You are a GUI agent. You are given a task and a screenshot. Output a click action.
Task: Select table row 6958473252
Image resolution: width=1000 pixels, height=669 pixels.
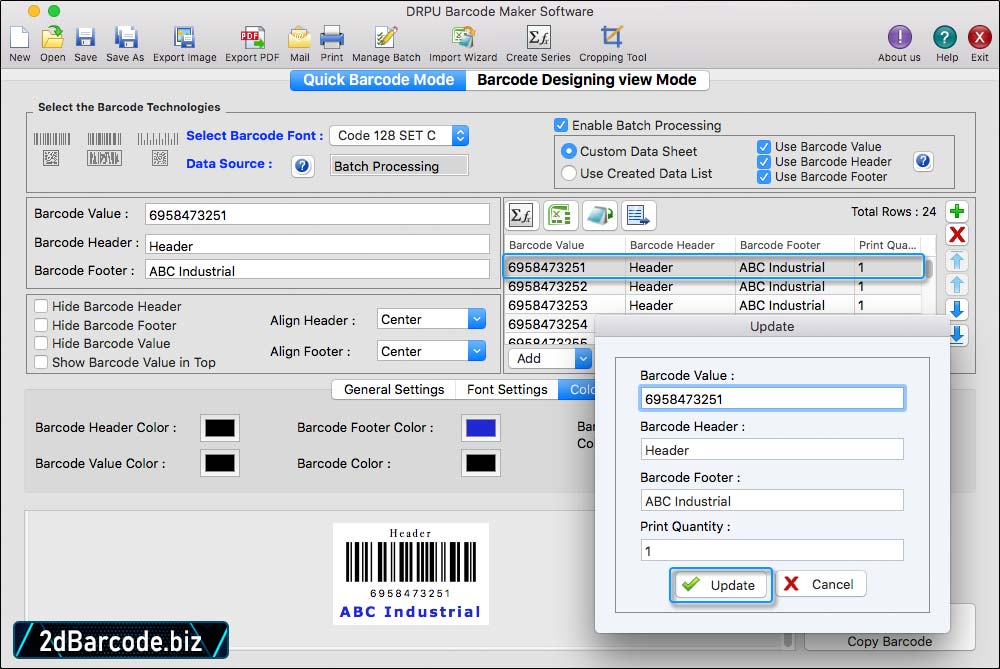[713, 286]
